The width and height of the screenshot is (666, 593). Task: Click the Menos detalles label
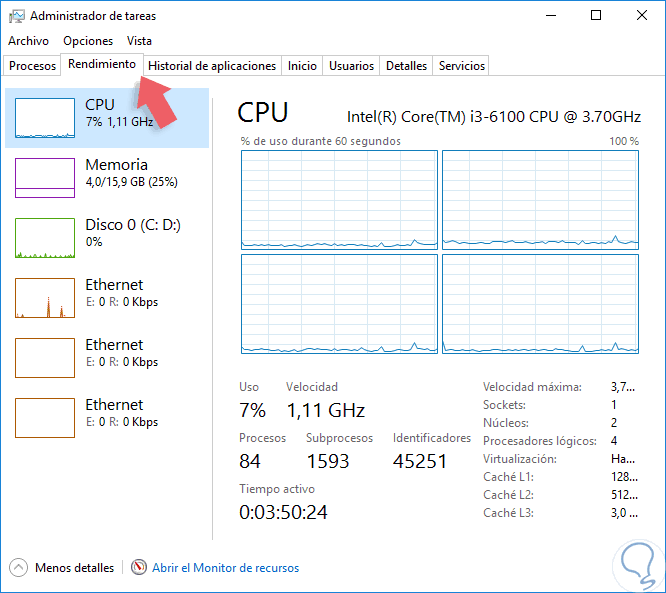click(x=74, y=568)
